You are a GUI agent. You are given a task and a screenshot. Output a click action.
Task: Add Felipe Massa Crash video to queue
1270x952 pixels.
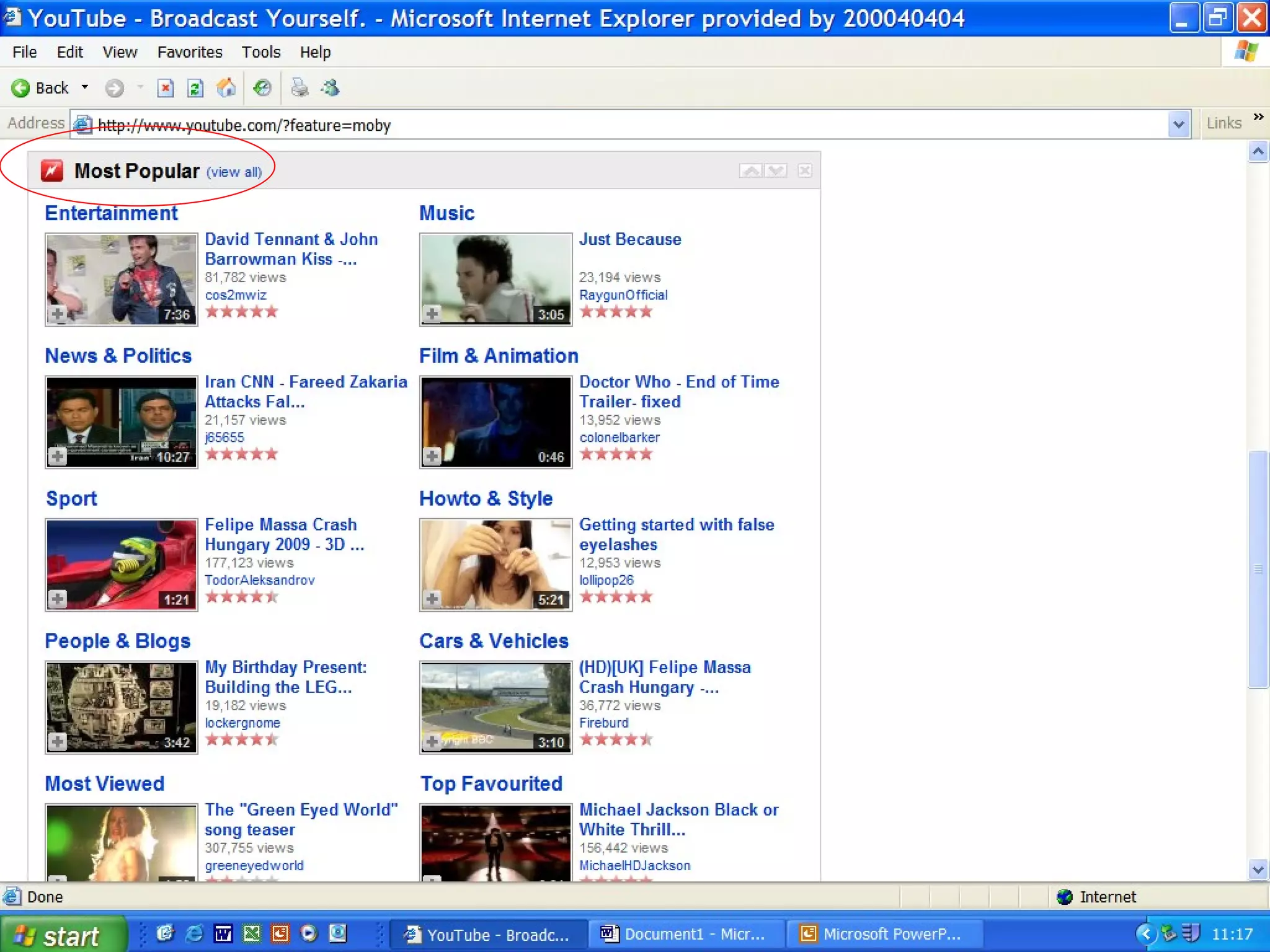point(58,599)
